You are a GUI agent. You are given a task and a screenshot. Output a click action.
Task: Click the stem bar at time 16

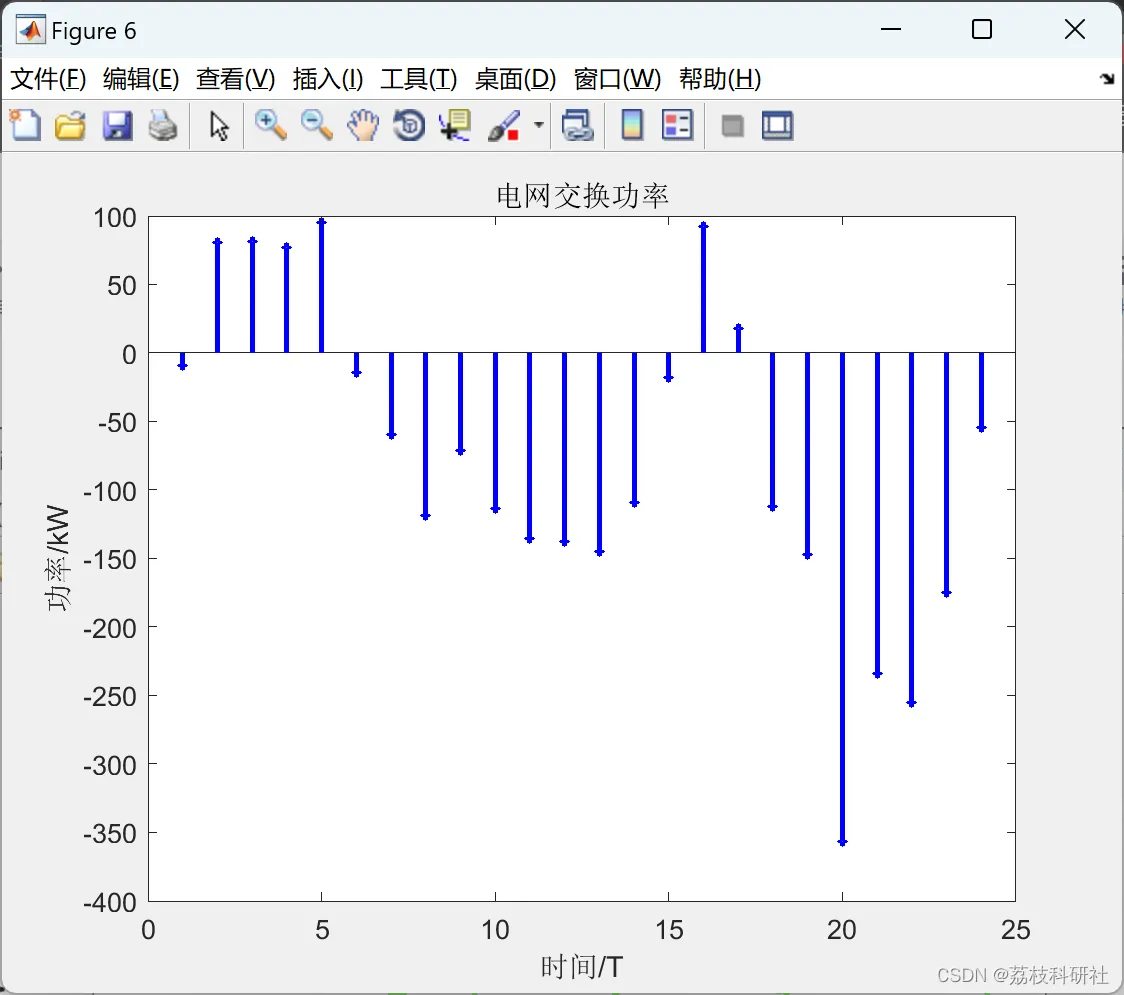[x=703, y=288]
